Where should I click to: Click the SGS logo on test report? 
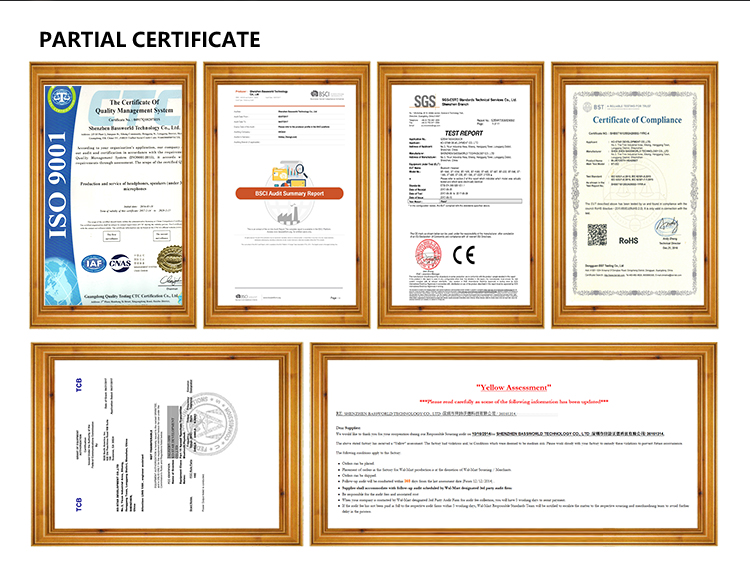click(x=427, y=101)
